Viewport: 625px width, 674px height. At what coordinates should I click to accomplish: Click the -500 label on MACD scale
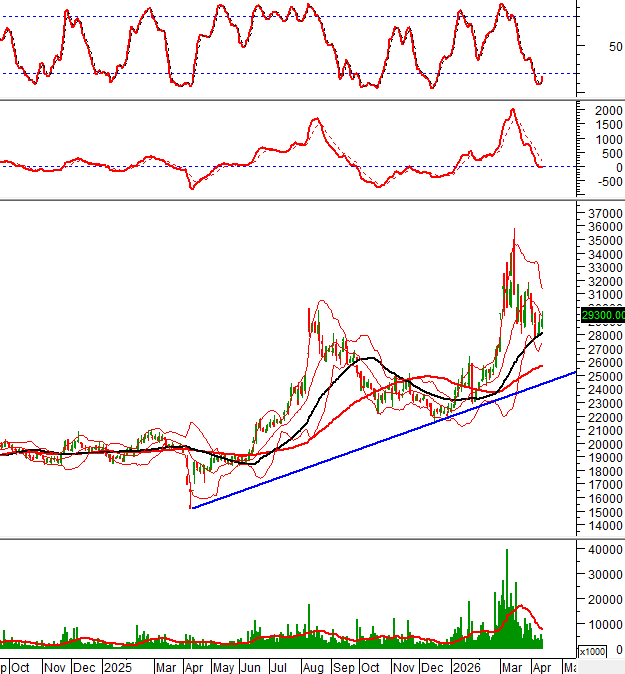[x=601, y=182]
